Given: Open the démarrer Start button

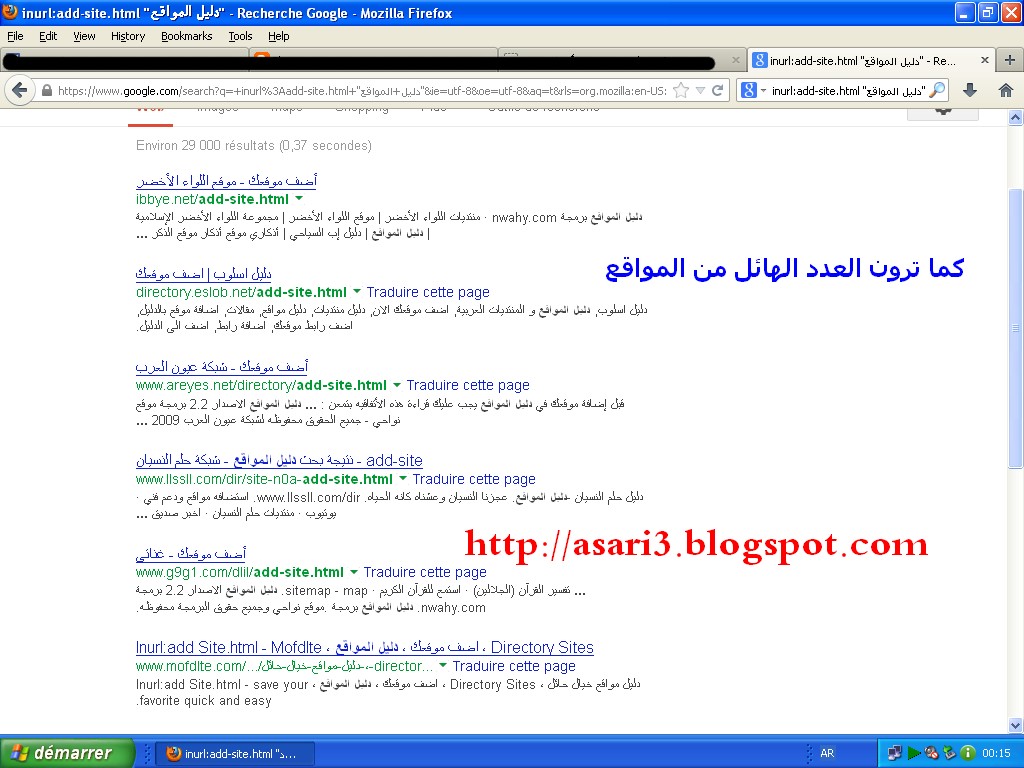Looking at the screenshot, I should click(67, 753).
